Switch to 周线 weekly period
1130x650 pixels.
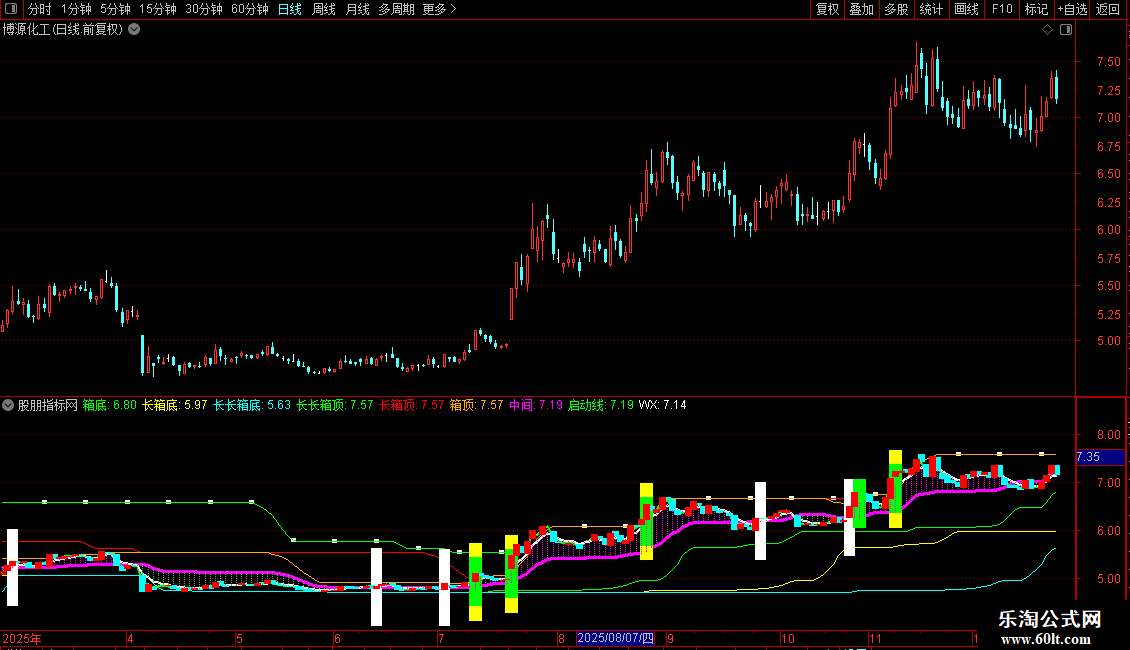(x=324, y=9)
